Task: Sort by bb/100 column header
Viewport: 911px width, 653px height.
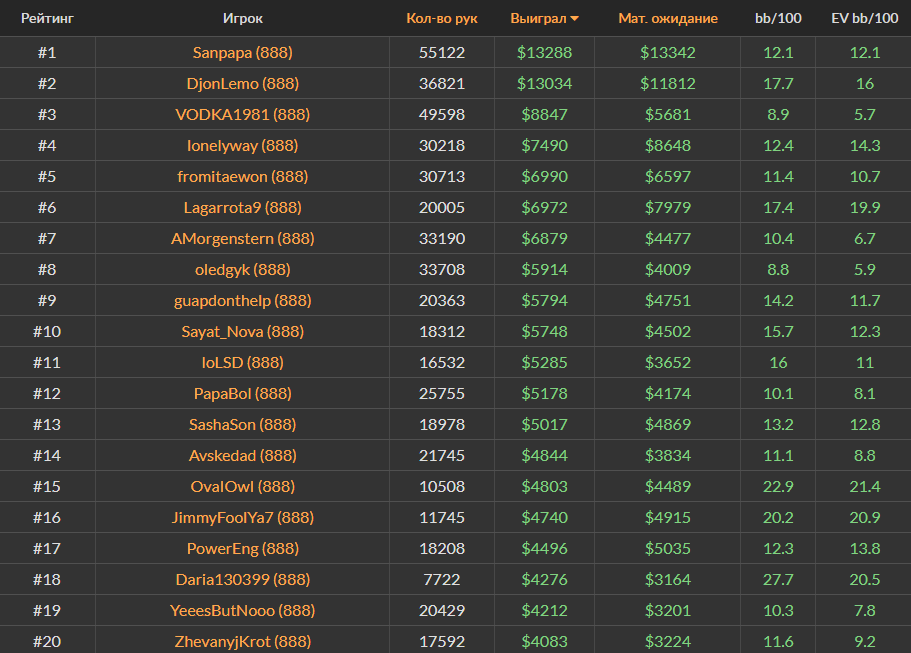Action: [x=777, y=18]
